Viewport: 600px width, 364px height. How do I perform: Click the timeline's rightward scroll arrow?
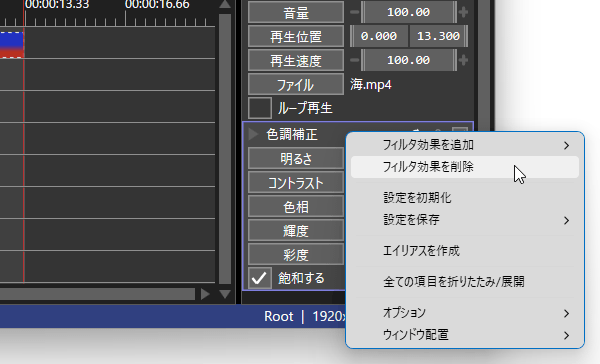click(x=205, y=294)
